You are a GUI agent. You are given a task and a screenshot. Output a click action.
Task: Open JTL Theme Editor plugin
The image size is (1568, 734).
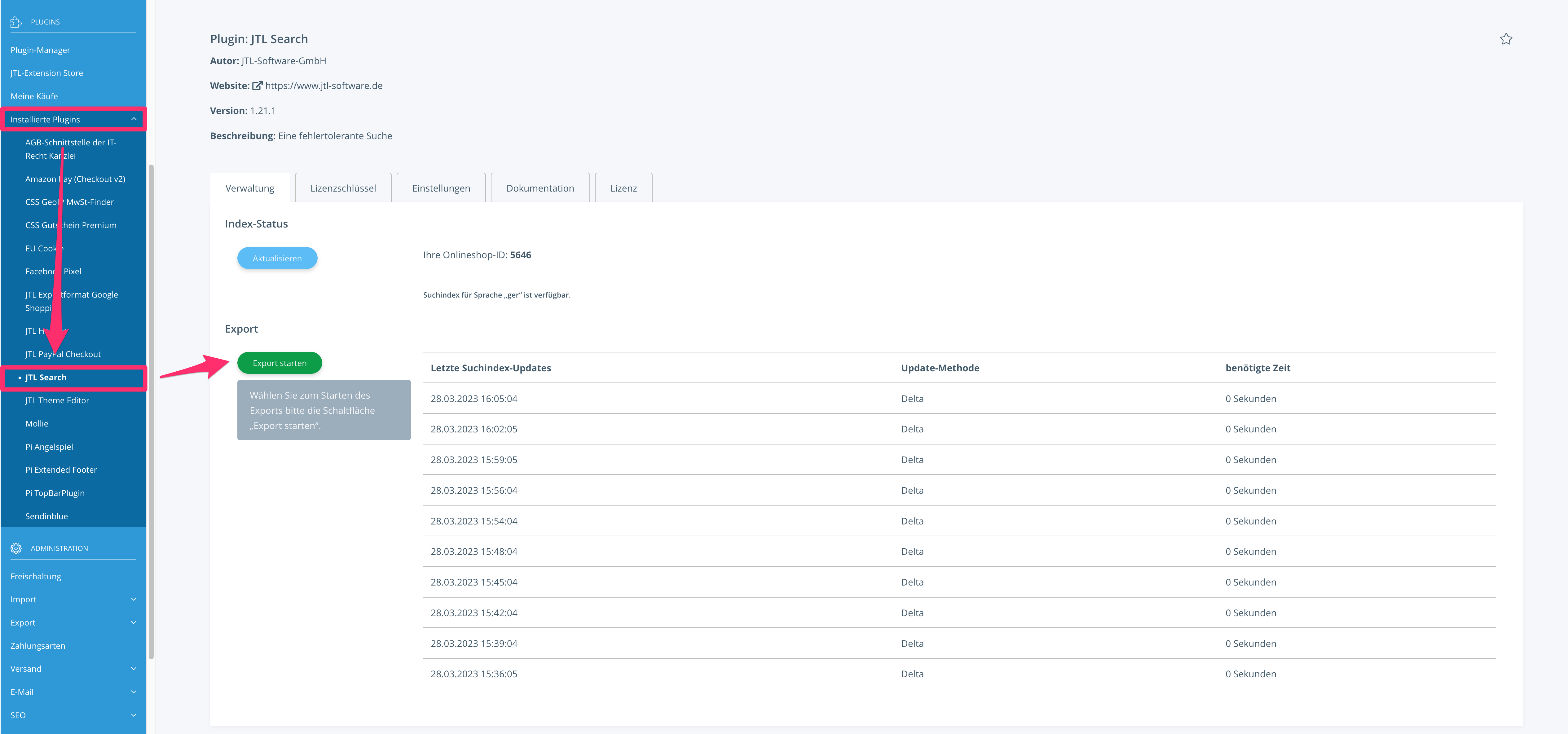(x=57, y=400)
